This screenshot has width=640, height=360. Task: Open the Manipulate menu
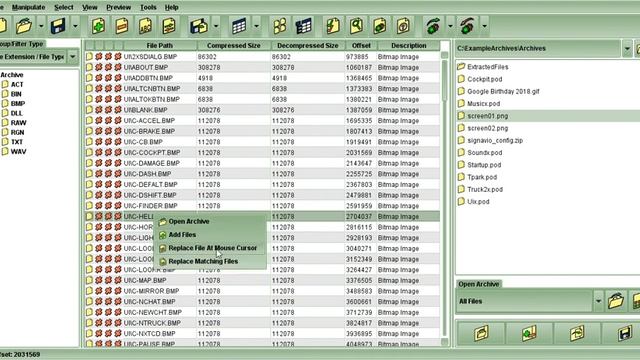29,7
